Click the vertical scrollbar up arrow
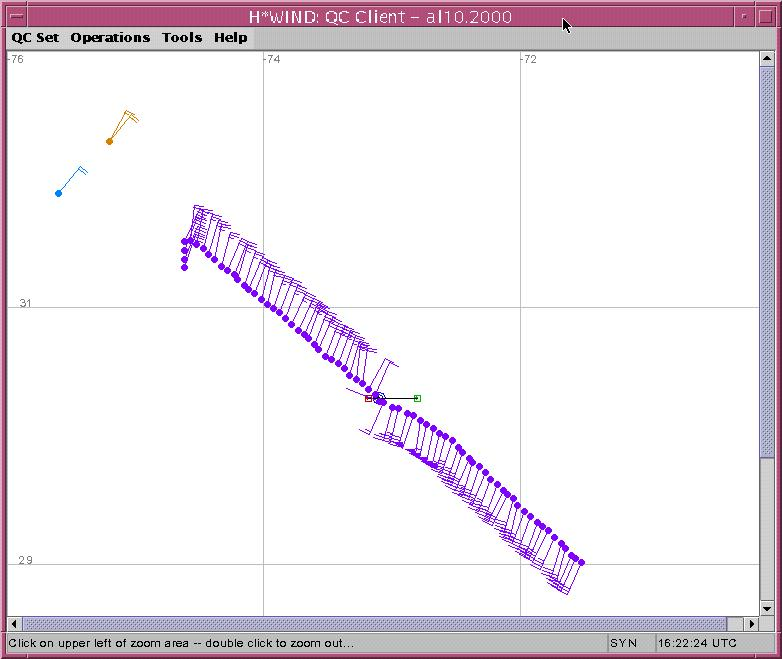 click(767, 59)
